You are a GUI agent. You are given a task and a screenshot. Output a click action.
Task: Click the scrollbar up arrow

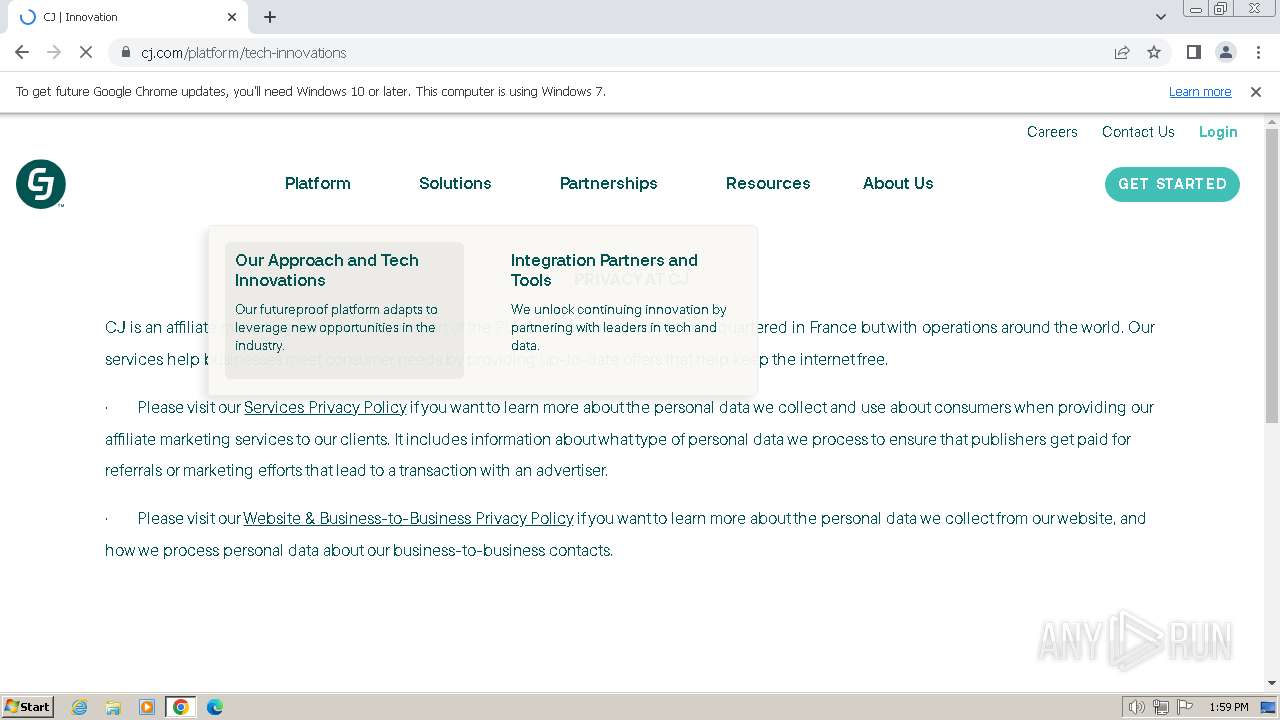pos(1272,122)
